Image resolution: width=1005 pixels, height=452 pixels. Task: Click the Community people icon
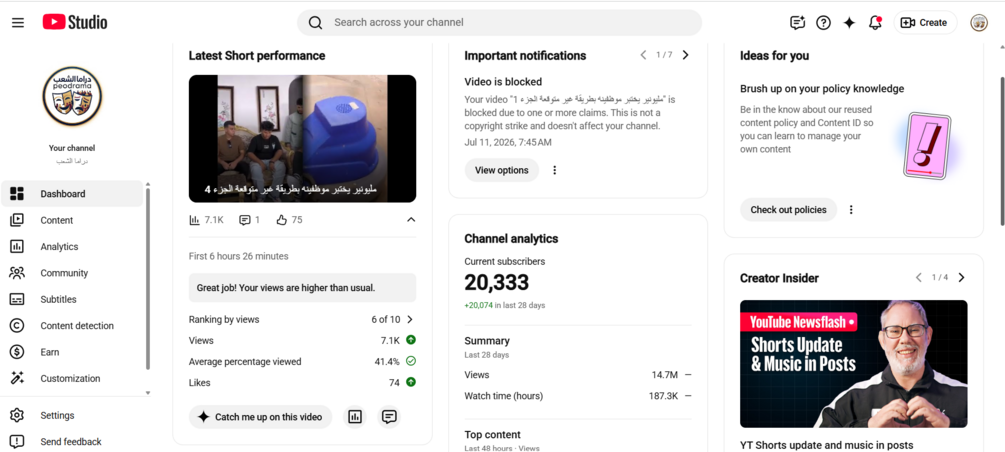[17, 272]
